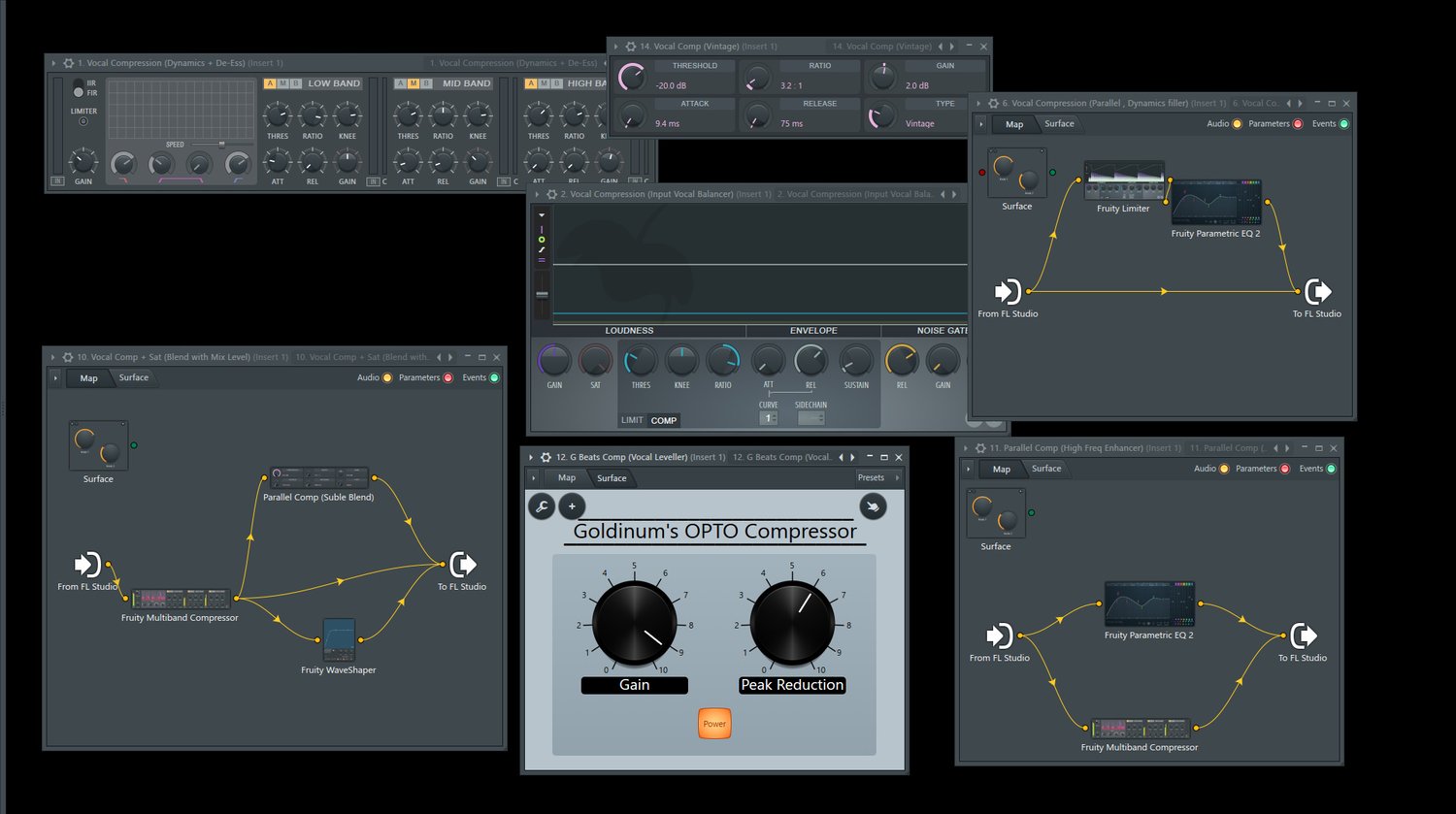The height and width of the screenshot is (814, 1456).
Task: Select LIMIT mode in Input Vocal Balancer
Action: (x=632, y=420)
